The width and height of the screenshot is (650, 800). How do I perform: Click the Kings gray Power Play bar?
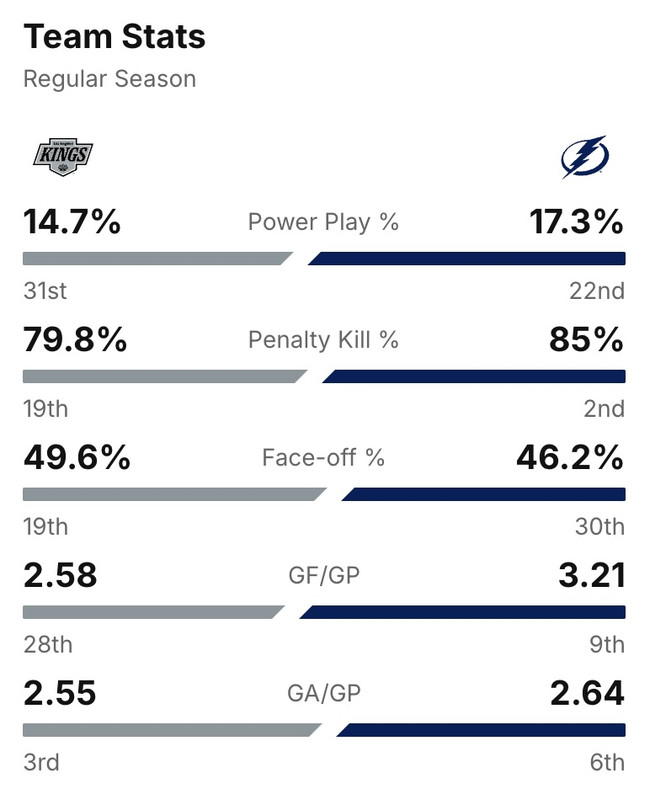tap(155, 259)
